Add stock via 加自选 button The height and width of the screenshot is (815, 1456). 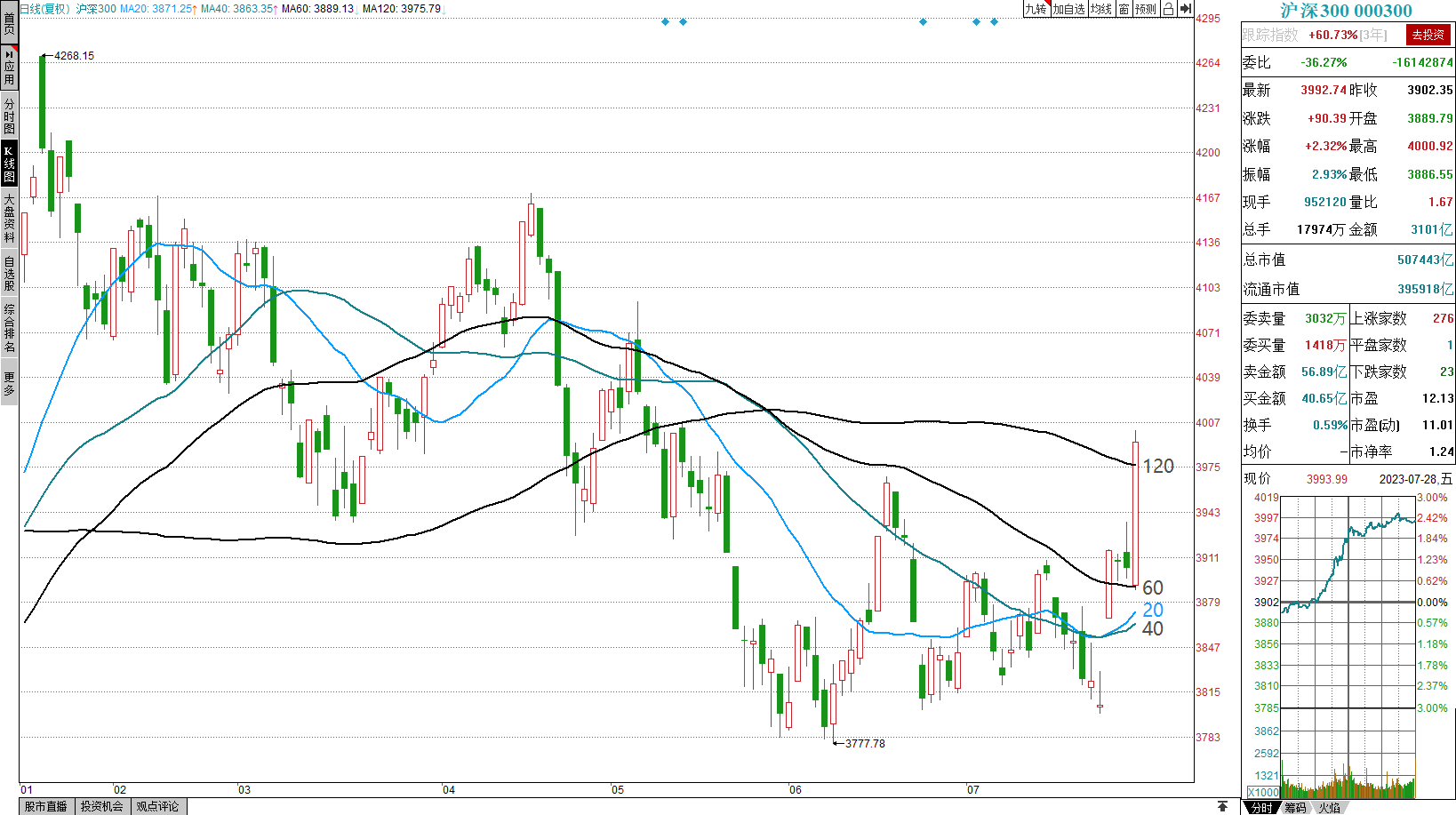1068,9
